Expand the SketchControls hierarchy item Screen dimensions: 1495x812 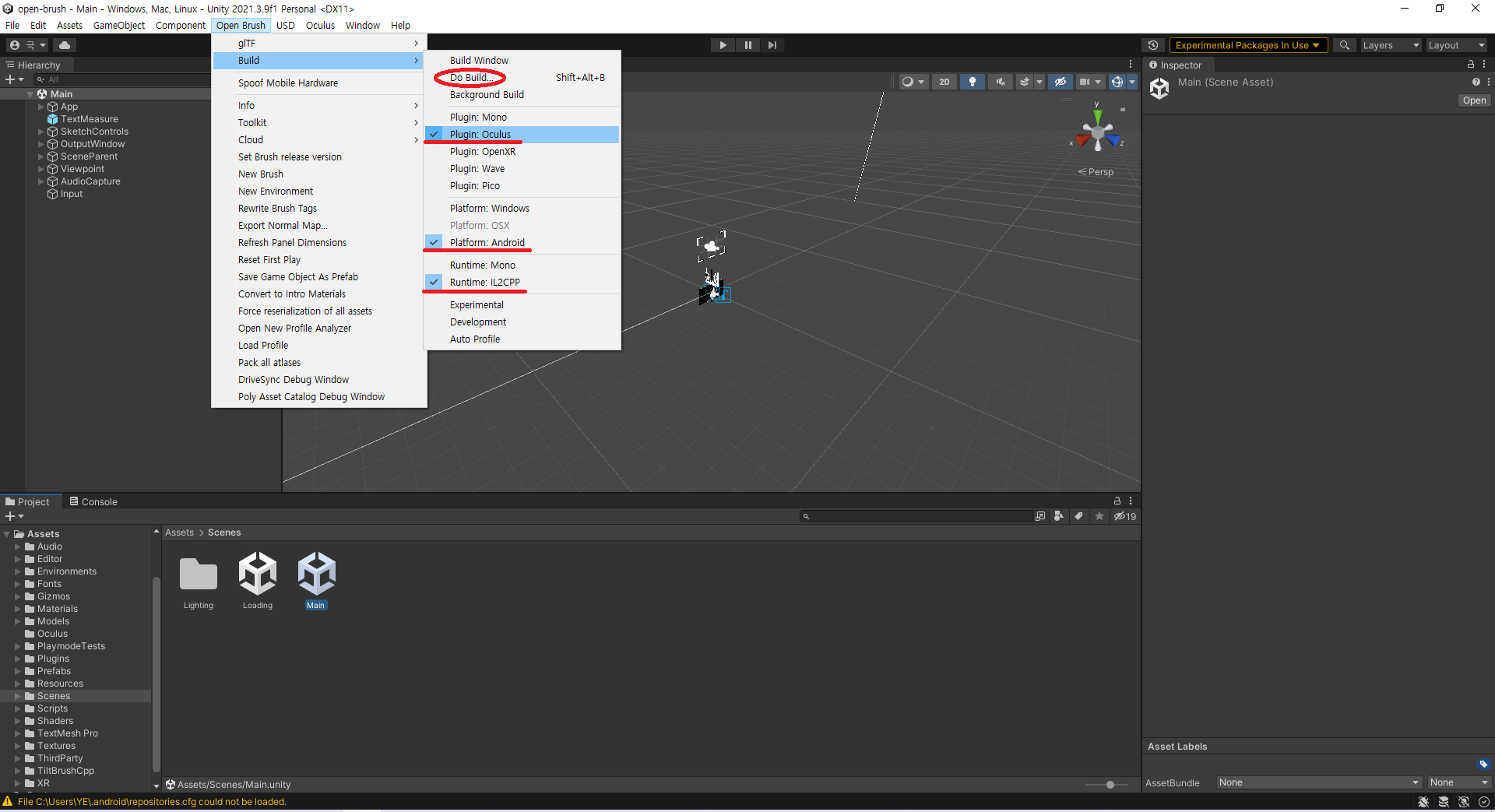[x=41, y=132]
